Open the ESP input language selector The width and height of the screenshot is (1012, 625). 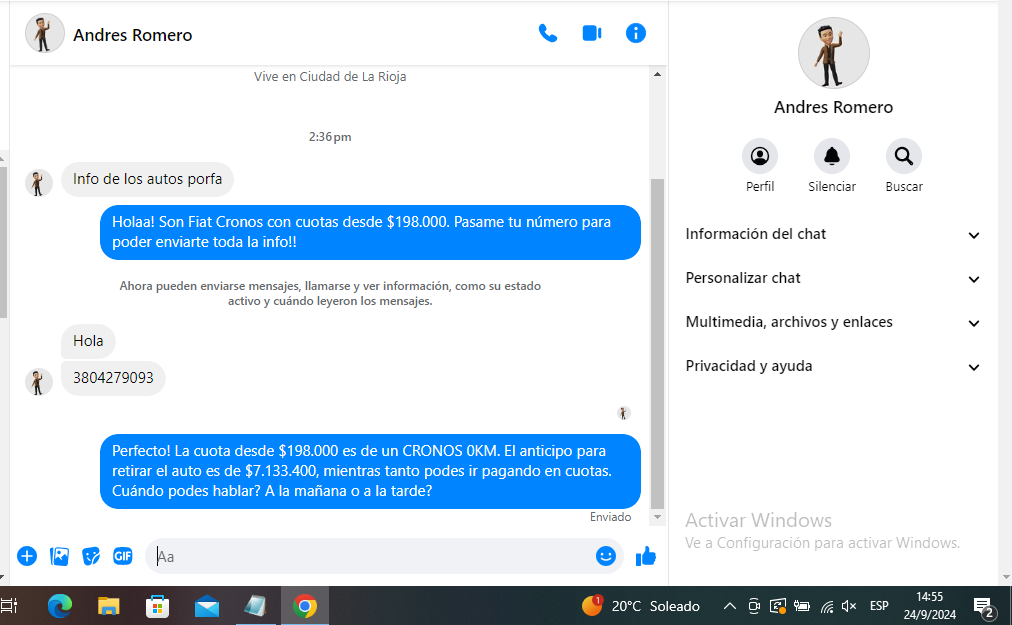tap(879, 606)
